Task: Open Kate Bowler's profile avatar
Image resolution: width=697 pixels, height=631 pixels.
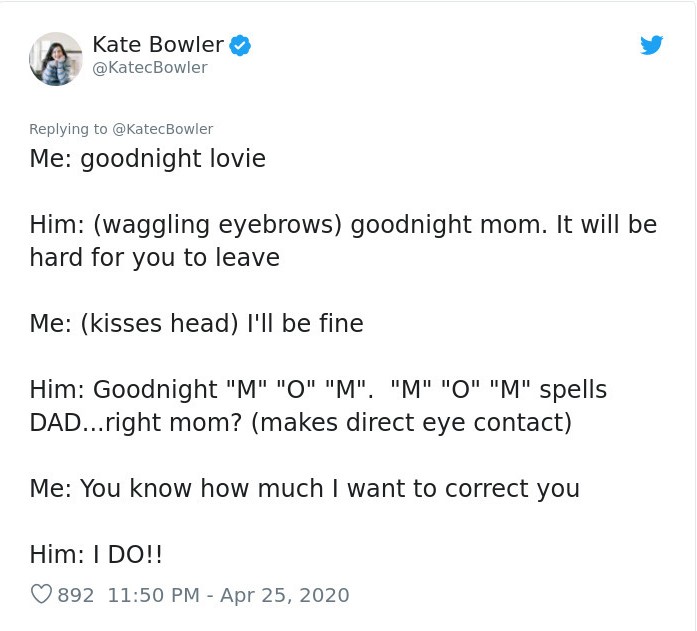Action: pyautogui.click(x=55, y=58)
